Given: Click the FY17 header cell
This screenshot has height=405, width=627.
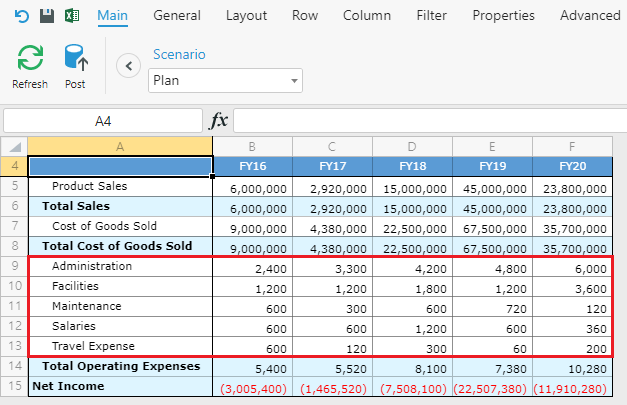Looking at the screenshot, I should 332,166.
